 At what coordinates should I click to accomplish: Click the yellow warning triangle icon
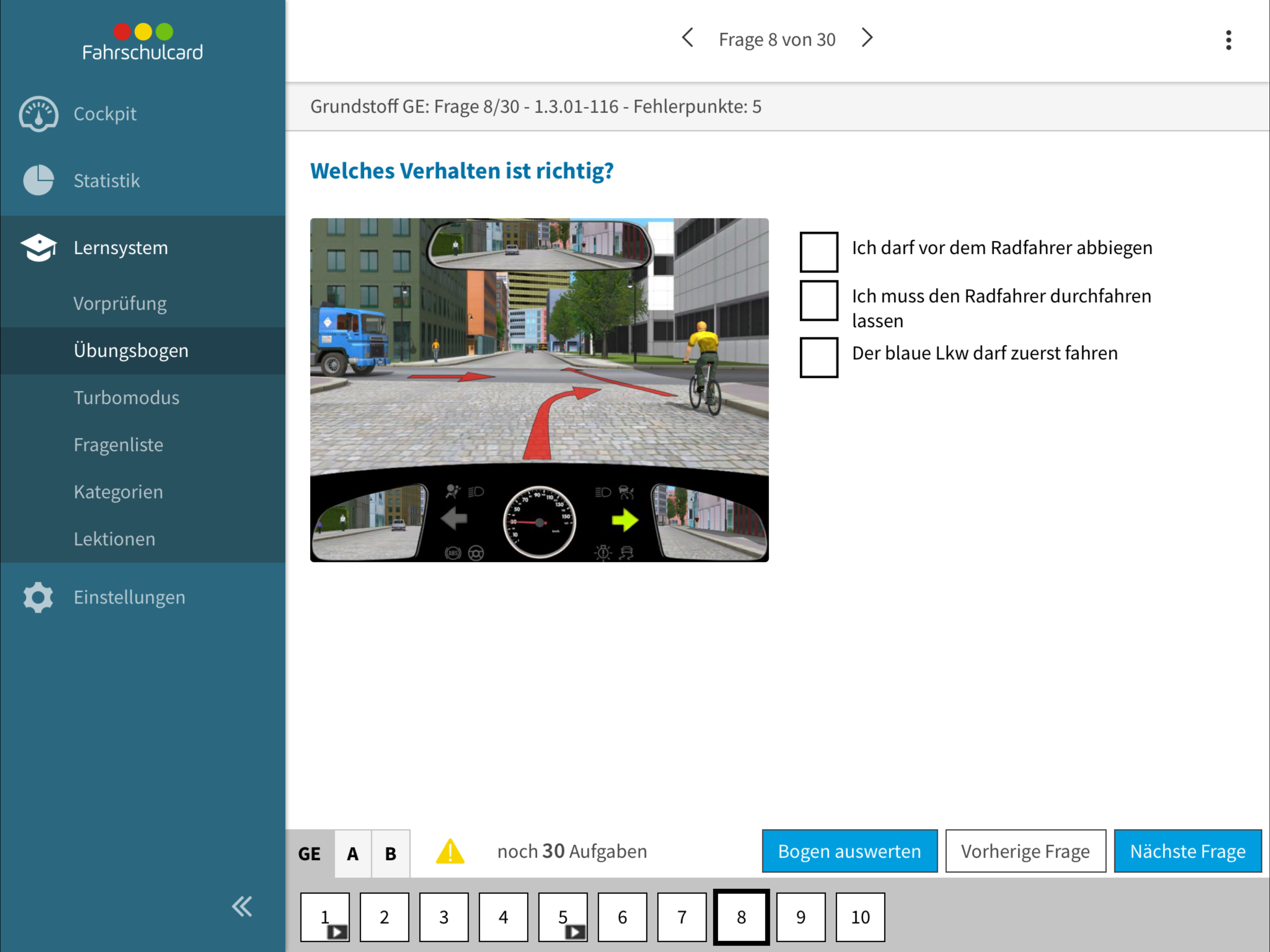tap(450, 851)
